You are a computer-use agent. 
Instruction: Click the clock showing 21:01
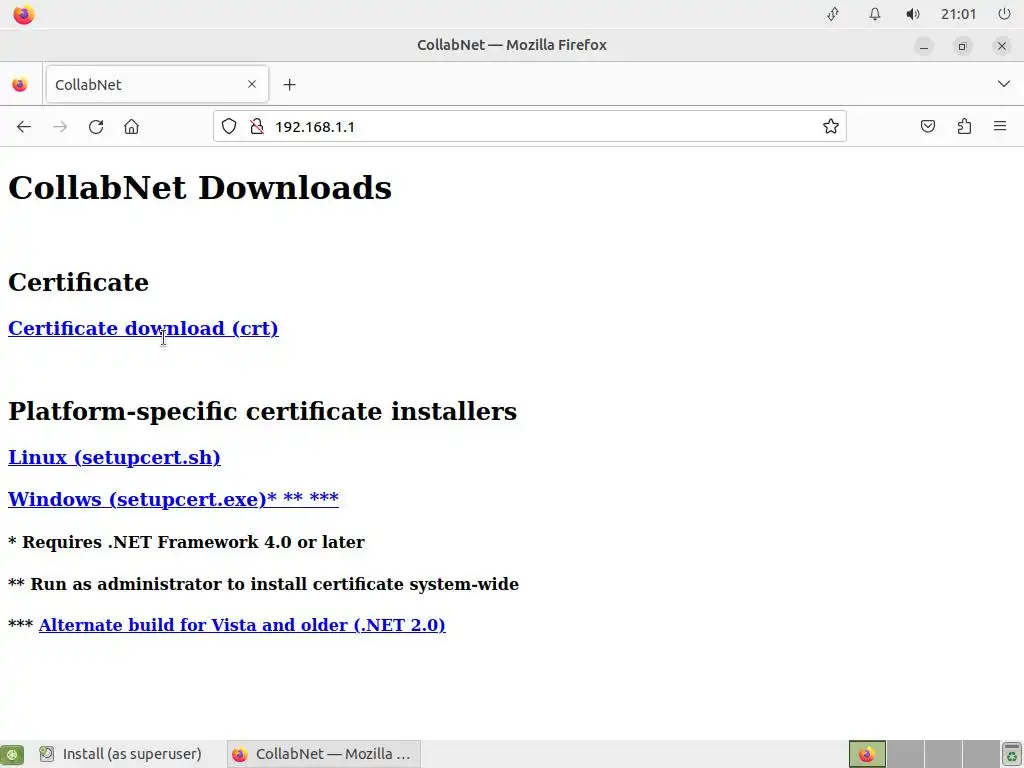[x=958, y=14]
